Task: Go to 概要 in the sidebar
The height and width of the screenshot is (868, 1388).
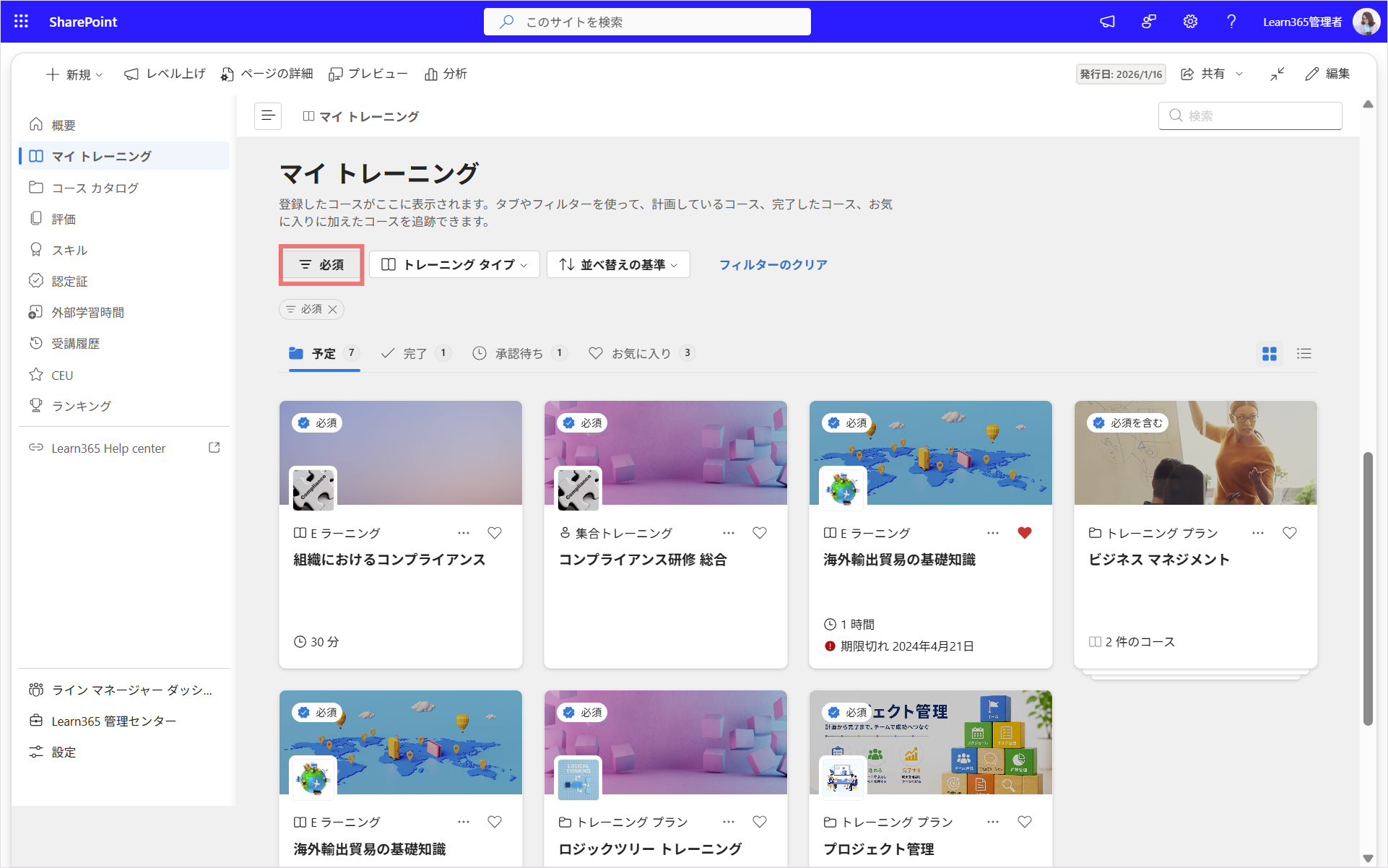Action: tap(124, 125)
